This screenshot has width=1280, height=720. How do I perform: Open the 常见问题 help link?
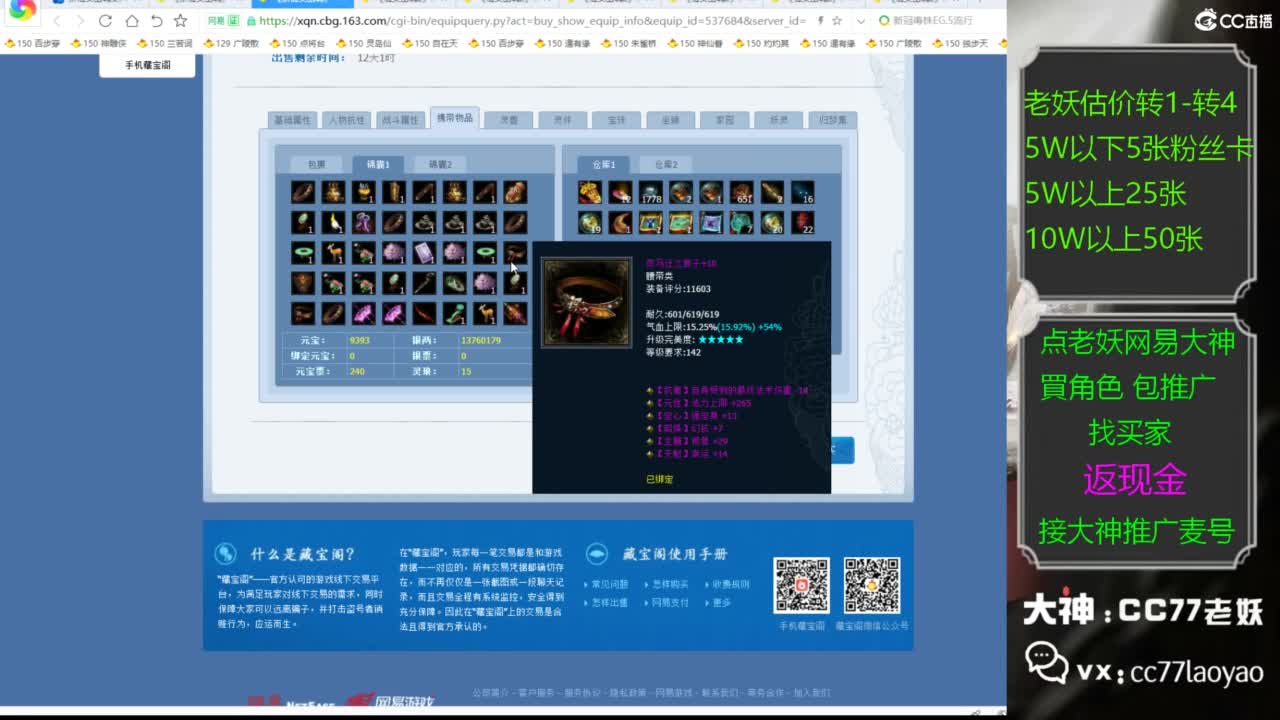pos(610,584)
